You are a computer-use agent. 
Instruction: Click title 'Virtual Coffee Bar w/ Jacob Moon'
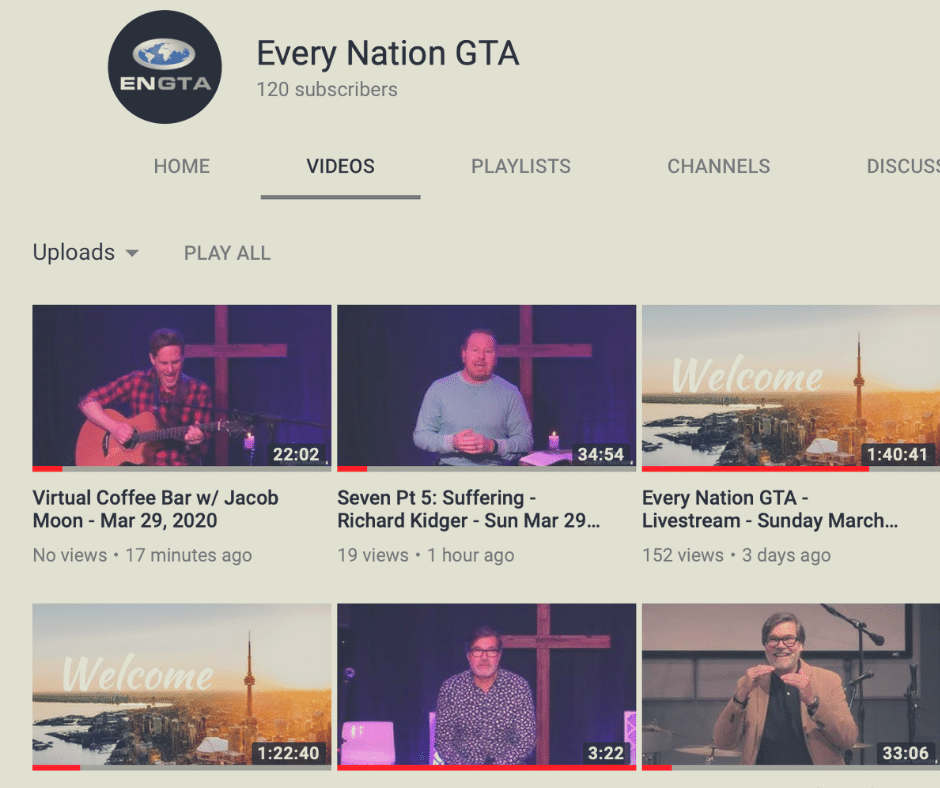pos(155,509)
